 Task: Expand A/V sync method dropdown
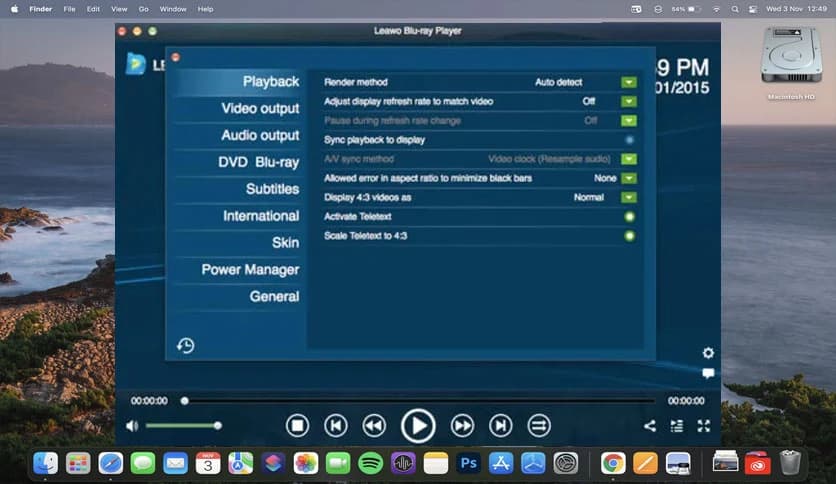point(629,159)
